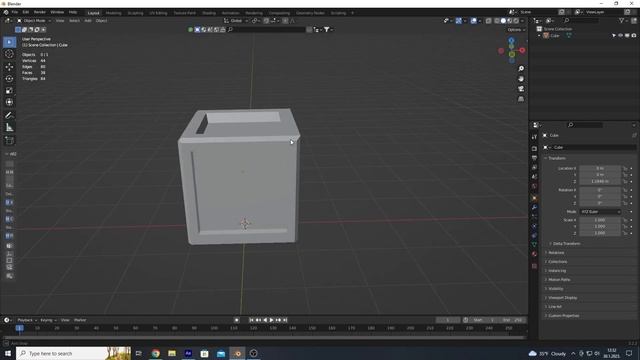Open the Object Data tab icon
This screenshot has width=640, height=360.
click(534, 244)
